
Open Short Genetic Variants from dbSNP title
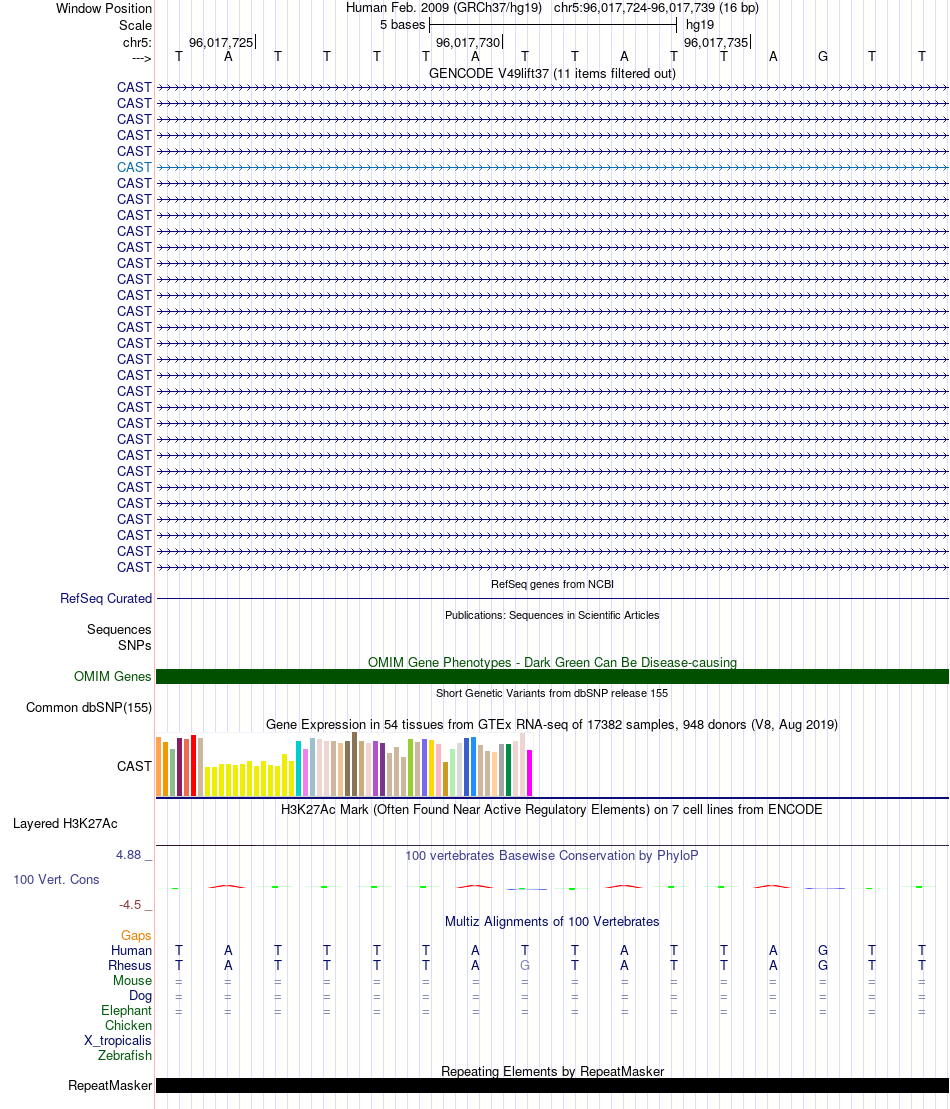552,693
